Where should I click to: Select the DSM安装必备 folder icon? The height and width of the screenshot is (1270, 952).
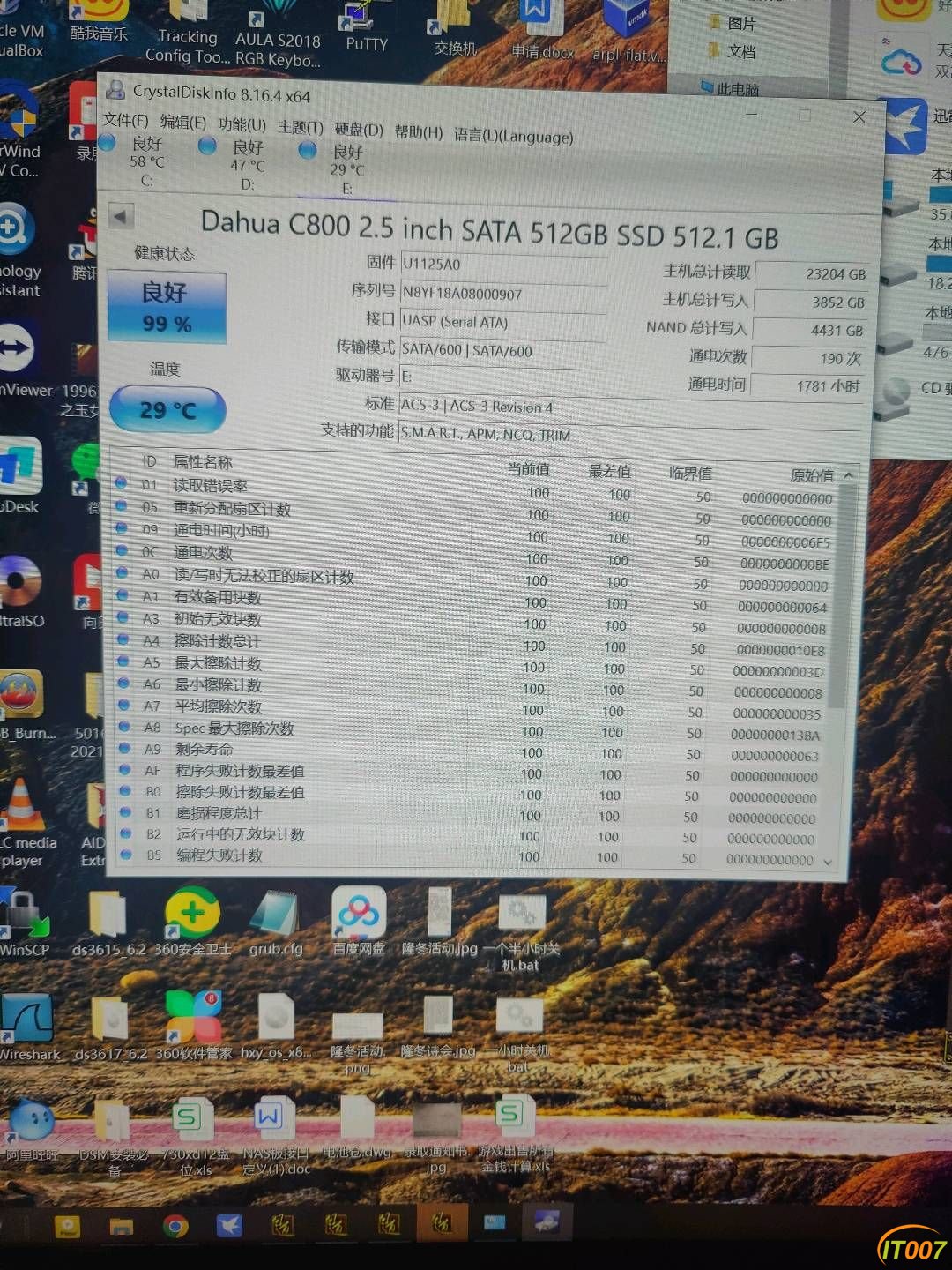[x=114, y=1138]
